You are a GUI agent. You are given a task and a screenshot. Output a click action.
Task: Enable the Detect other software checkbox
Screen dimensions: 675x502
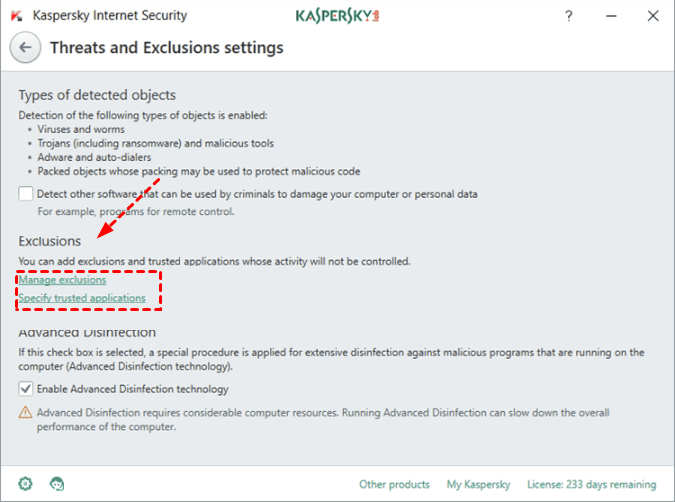pyautogui.click(x=25, y=194)
